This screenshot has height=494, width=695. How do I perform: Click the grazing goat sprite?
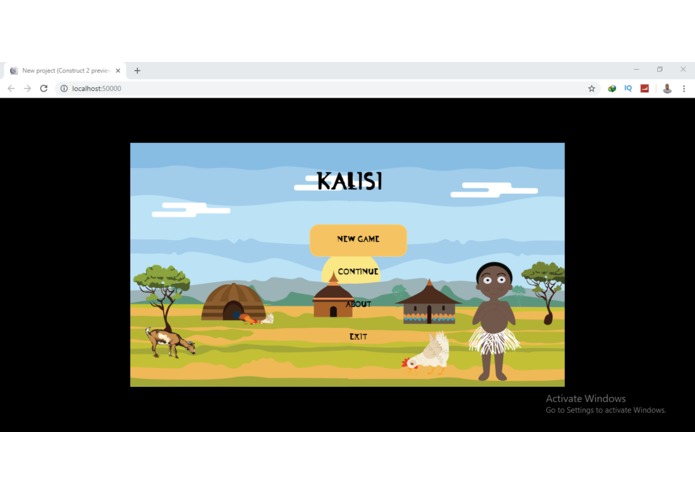coord(170,342)
